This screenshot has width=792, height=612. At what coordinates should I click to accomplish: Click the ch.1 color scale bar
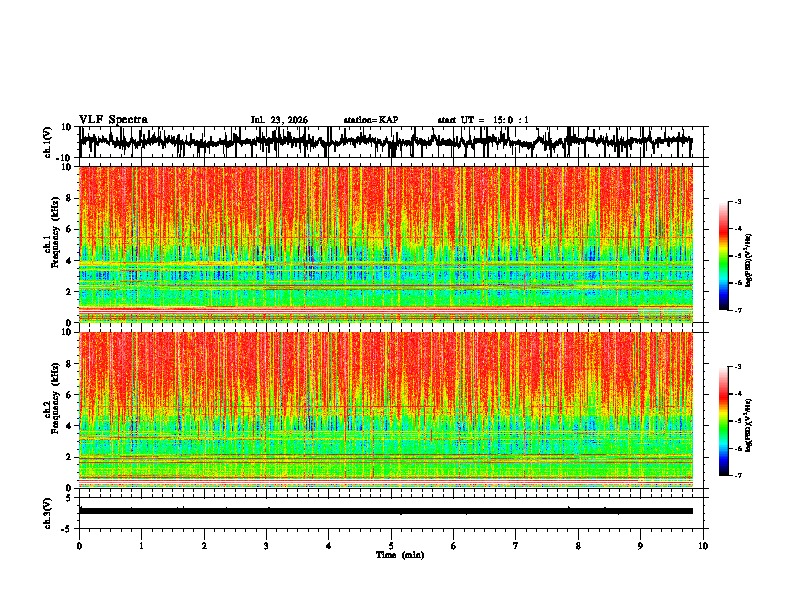[723, 256]
